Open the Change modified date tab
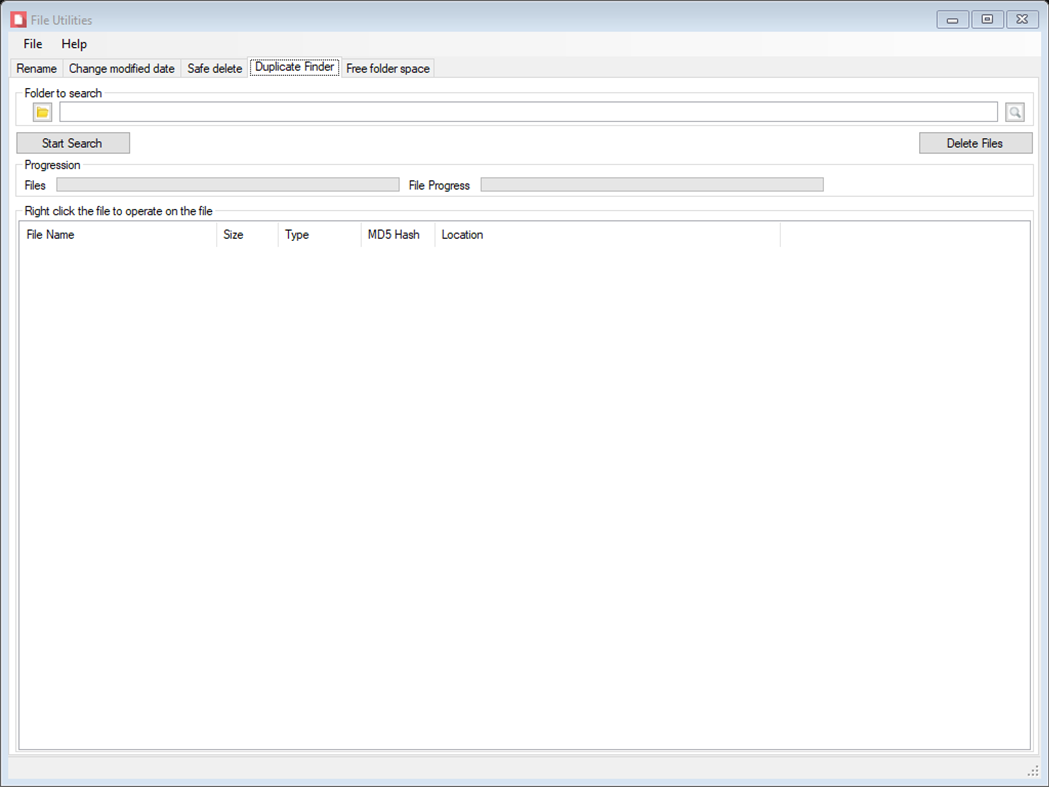Image resolution: width=1049 pixels, height=787 pixels. (120, 68)
